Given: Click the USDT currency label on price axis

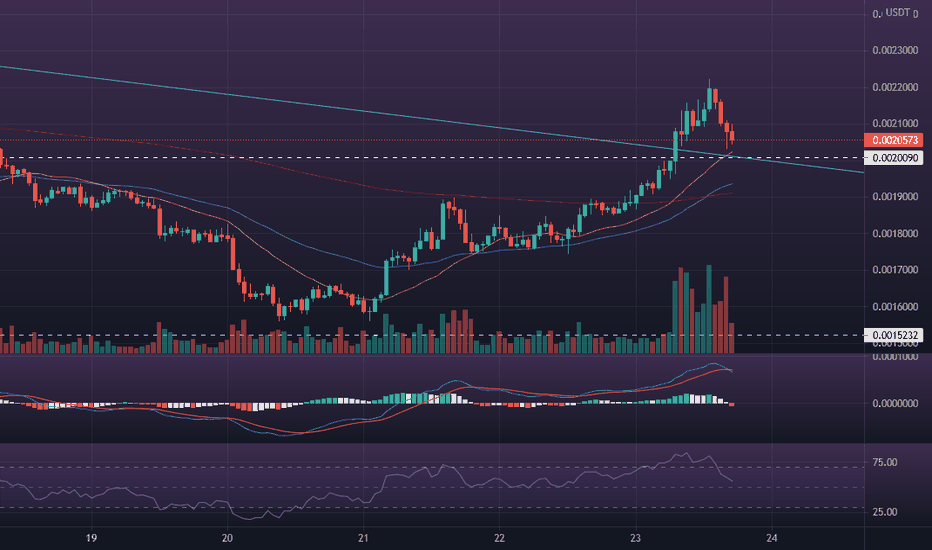Looking at the screenshot, I should tap(898, 12).
